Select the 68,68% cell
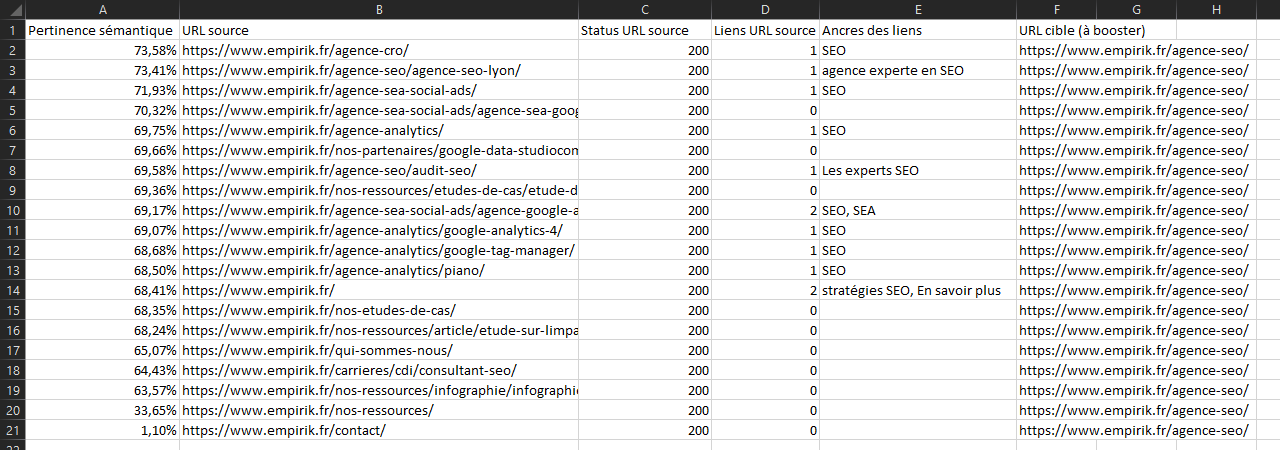 102,250
